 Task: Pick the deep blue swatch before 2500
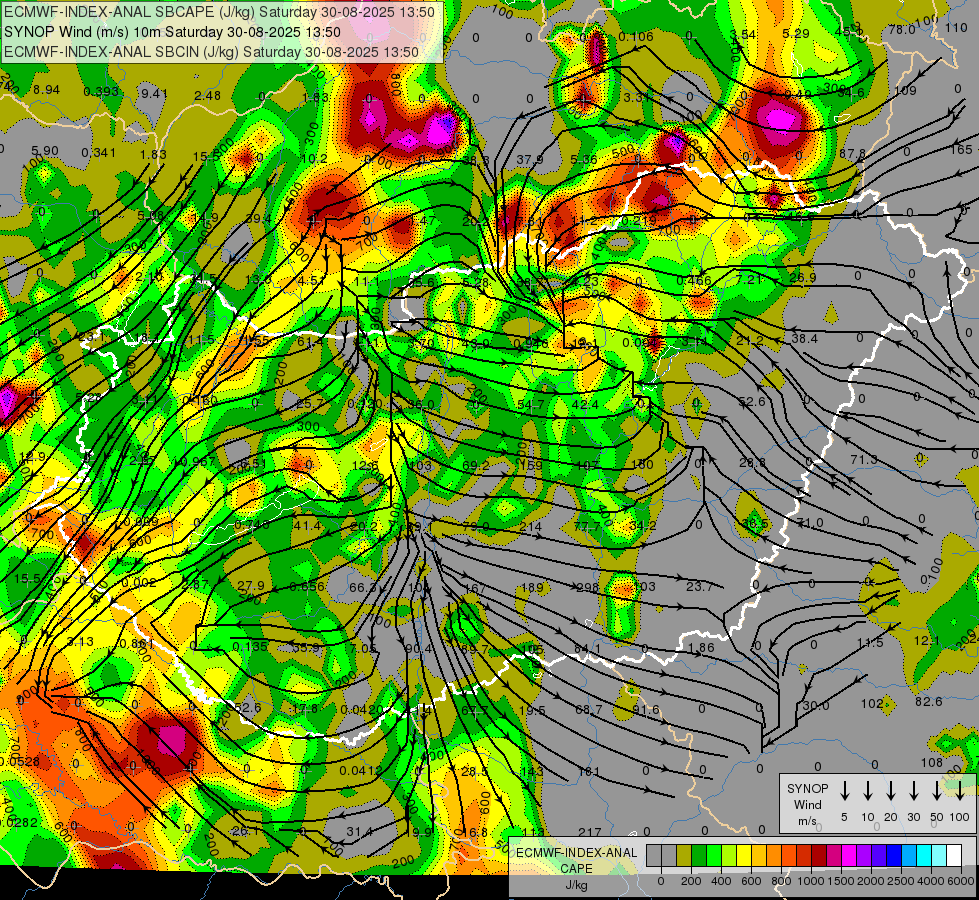tap(894, 855)
